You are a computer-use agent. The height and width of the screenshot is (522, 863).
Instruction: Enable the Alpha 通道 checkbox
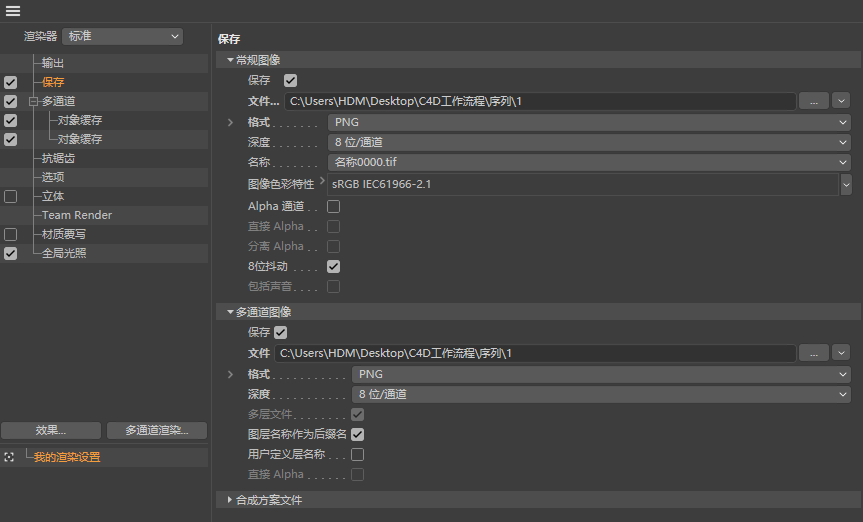pos(334,206)
